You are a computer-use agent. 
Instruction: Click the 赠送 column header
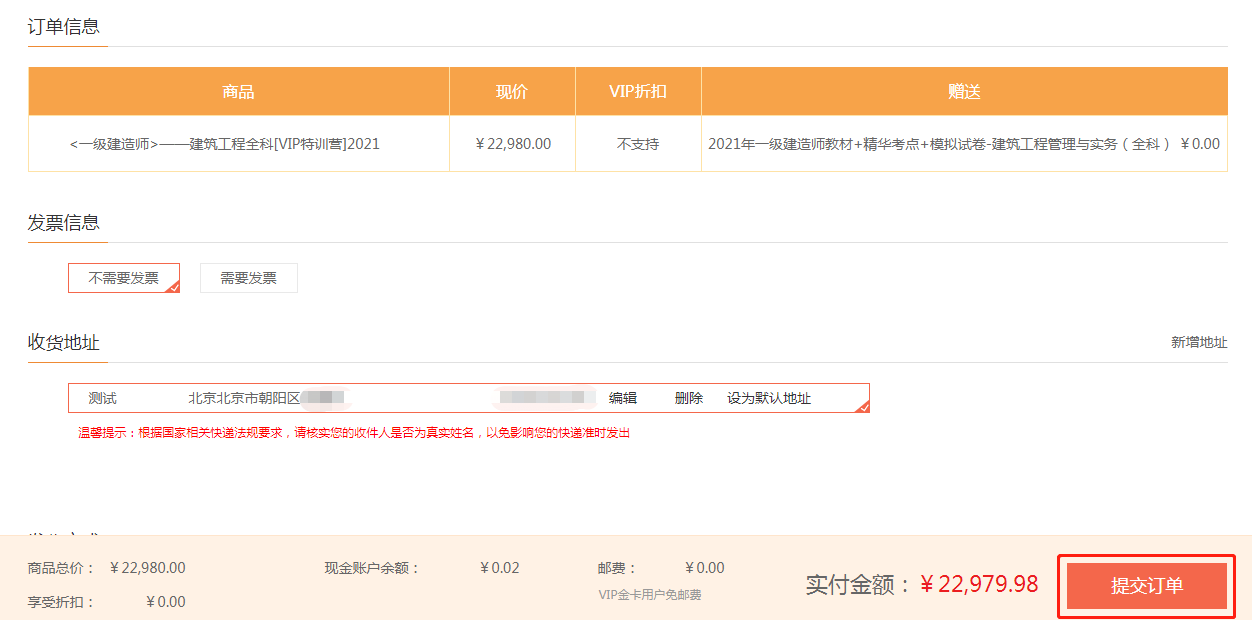point(964,92)
